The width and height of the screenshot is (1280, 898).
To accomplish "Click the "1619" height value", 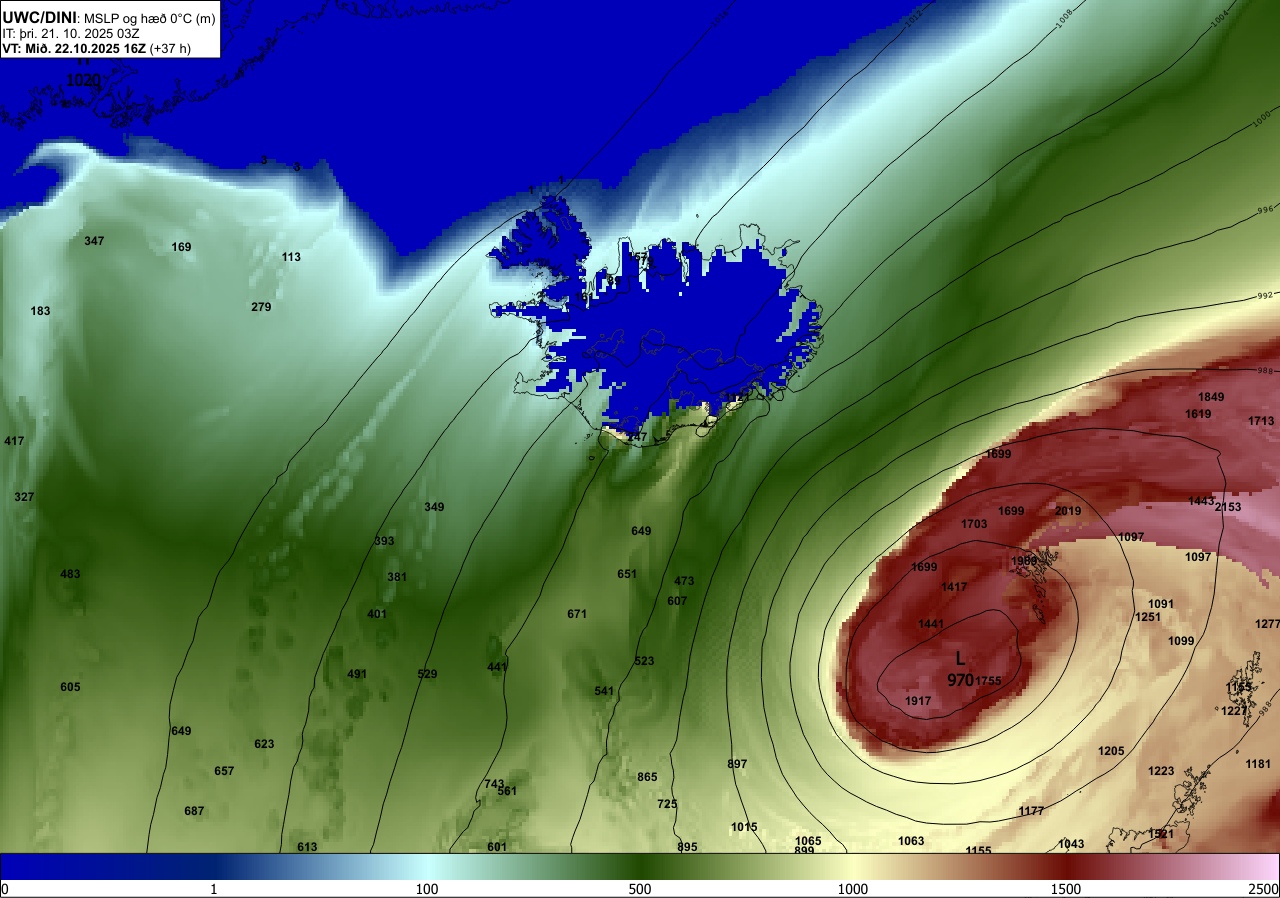I will point(1198,414).
